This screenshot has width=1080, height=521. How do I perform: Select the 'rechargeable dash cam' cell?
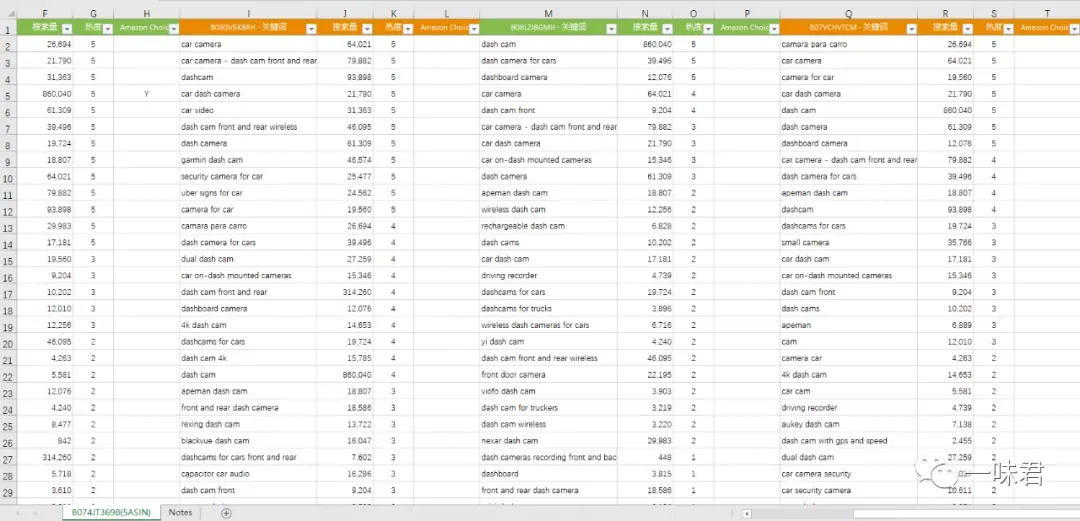[x=548, y=226]
